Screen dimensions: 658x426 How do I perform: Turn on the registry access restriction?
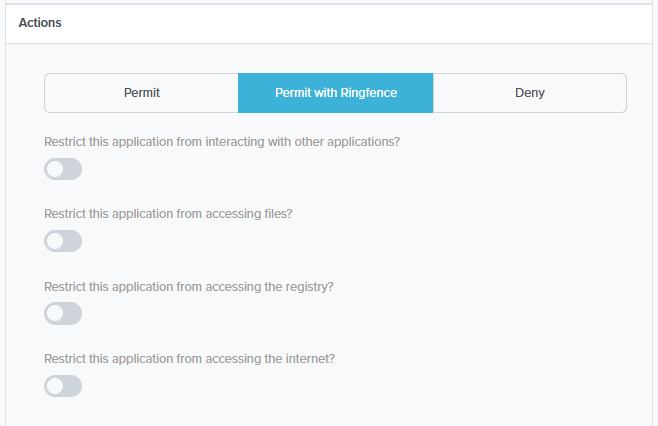(63, 314)
